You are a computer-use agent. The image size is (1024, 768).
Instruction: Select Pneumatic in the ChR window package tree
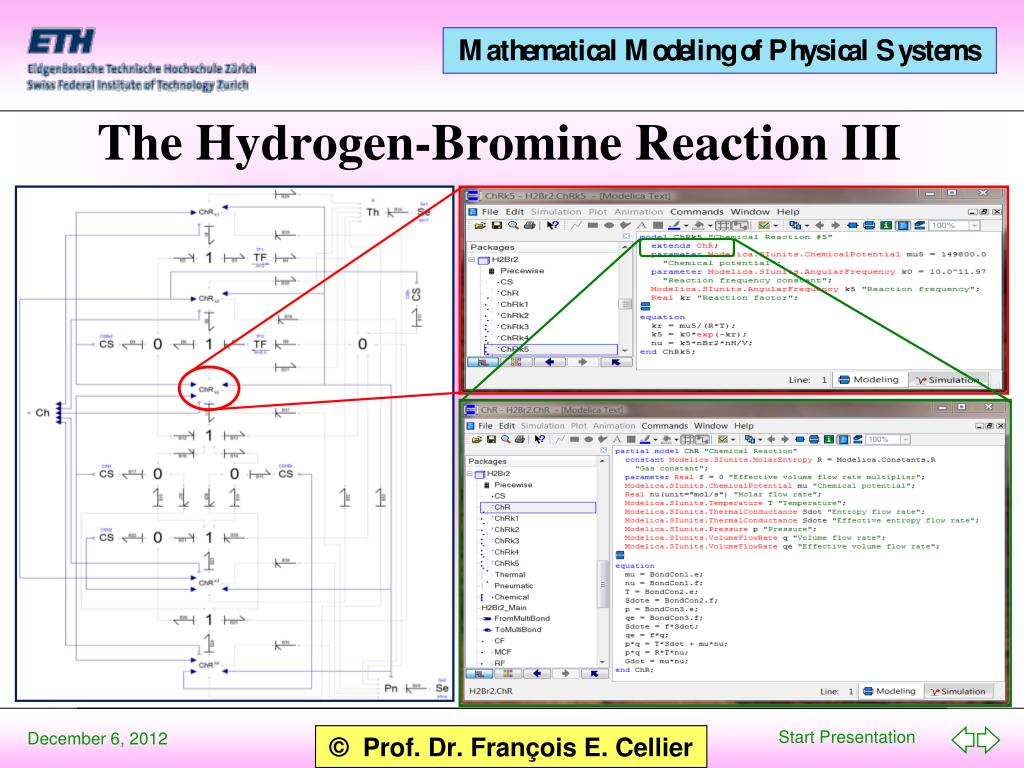pyautogui.click(x=514, y=586)
